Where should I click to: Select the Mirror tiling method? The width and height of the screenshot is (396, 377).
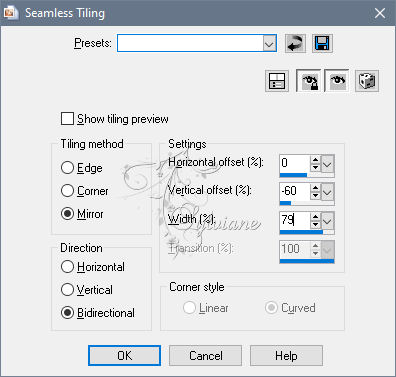(67, 214)
